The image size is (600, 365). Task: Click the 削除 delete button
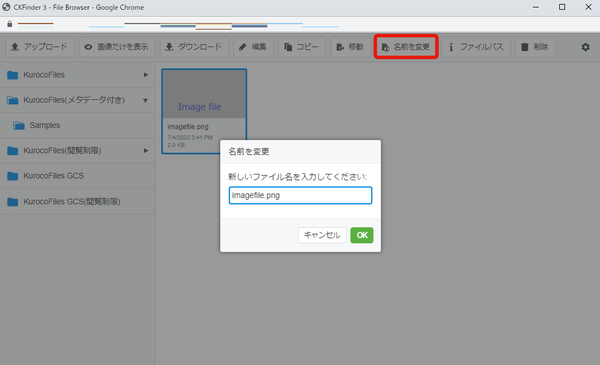point(535,47)
